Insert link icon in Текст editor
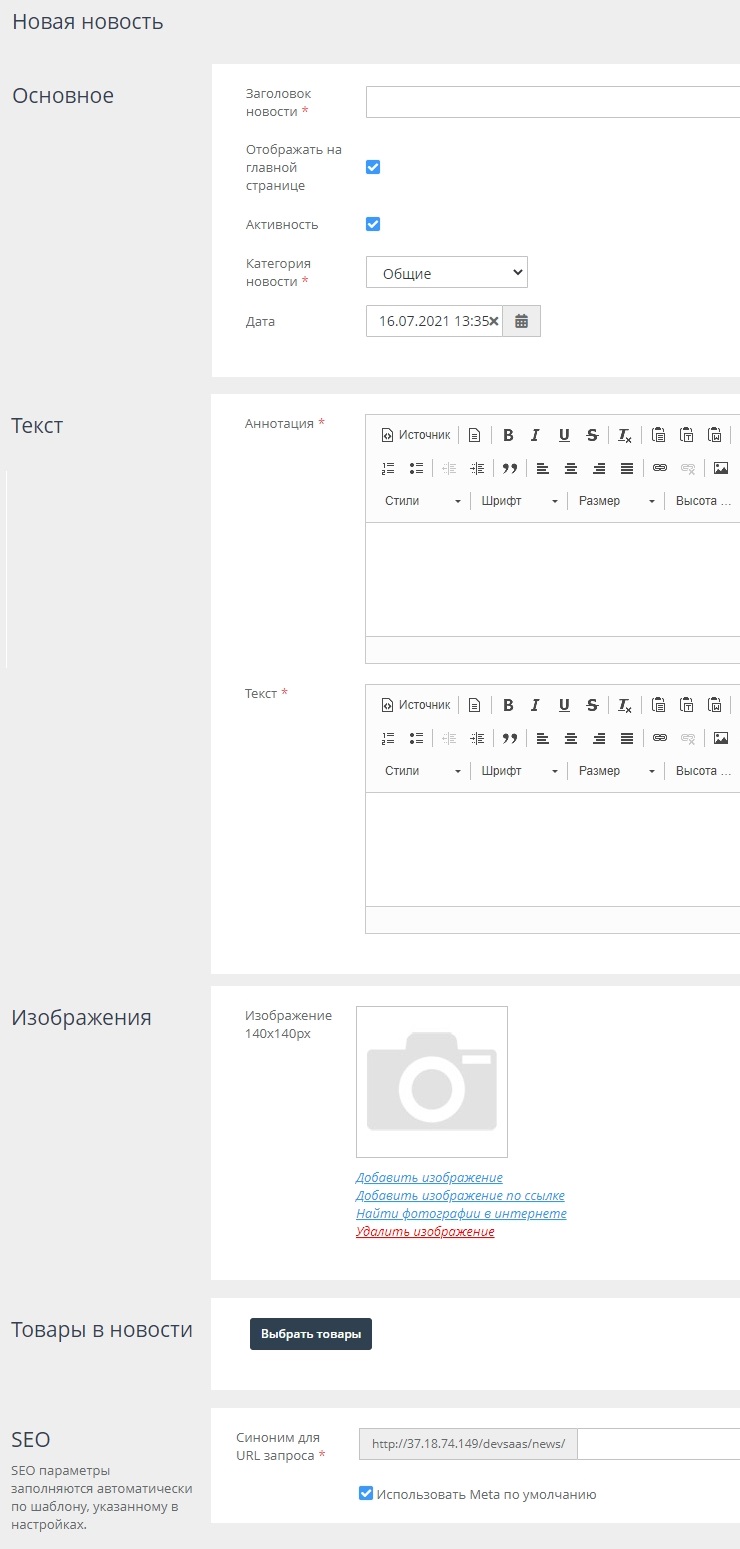 [x=659, y=738]
